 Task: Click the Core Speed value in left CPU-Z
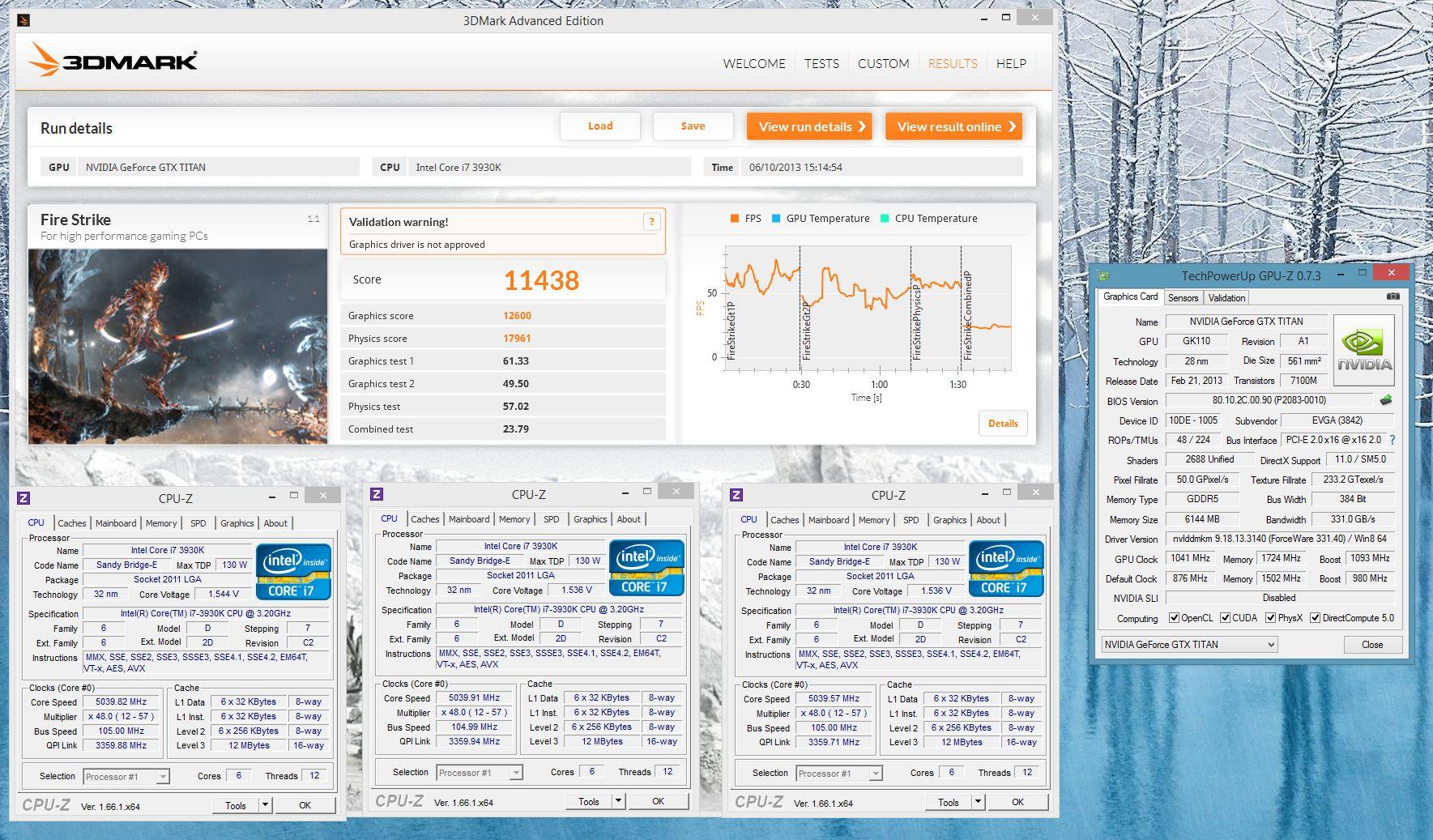[122, 702]
